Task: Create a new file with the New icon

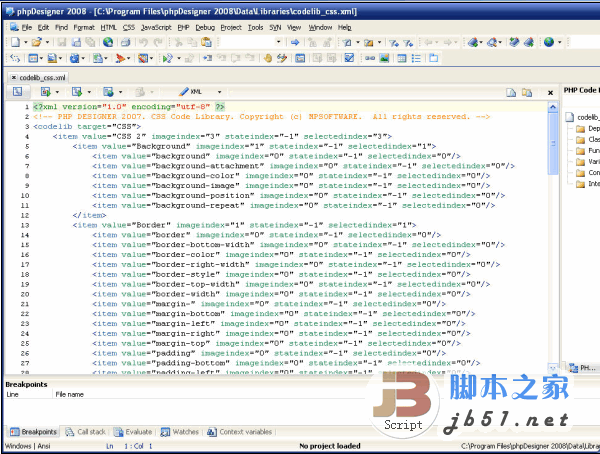Action: click(15, 42)
